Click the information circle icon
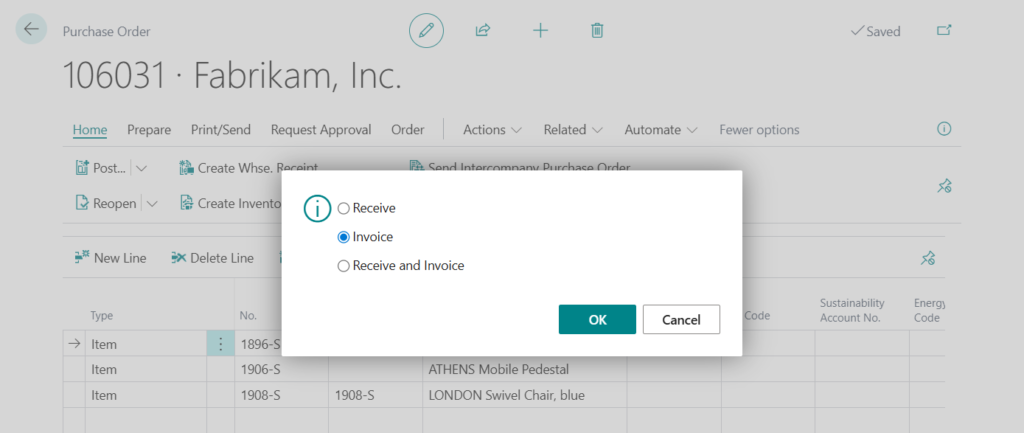 coord(943,129)
